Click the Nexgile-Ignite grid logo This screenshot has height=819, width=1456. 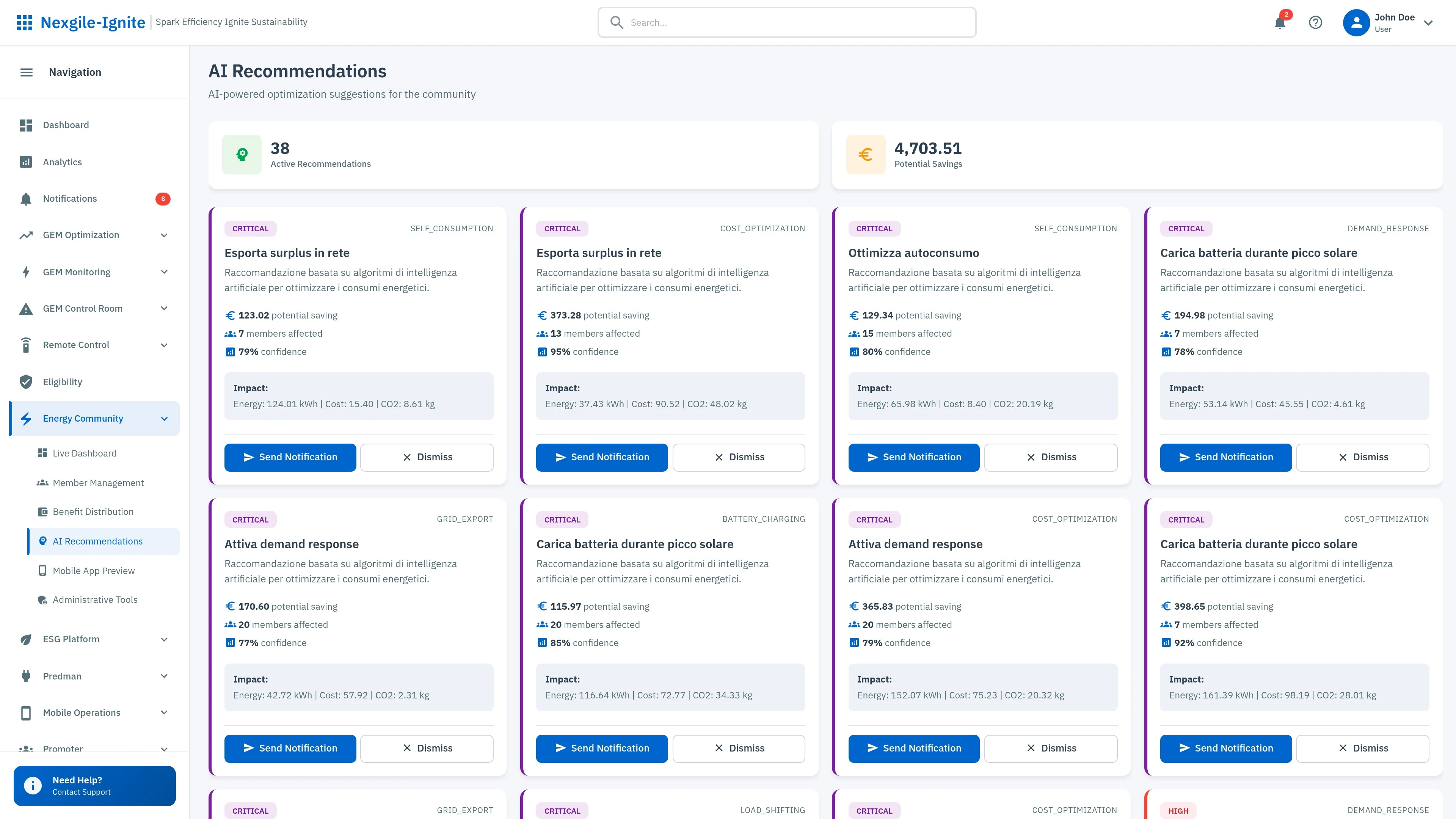[x=25, y=22]
